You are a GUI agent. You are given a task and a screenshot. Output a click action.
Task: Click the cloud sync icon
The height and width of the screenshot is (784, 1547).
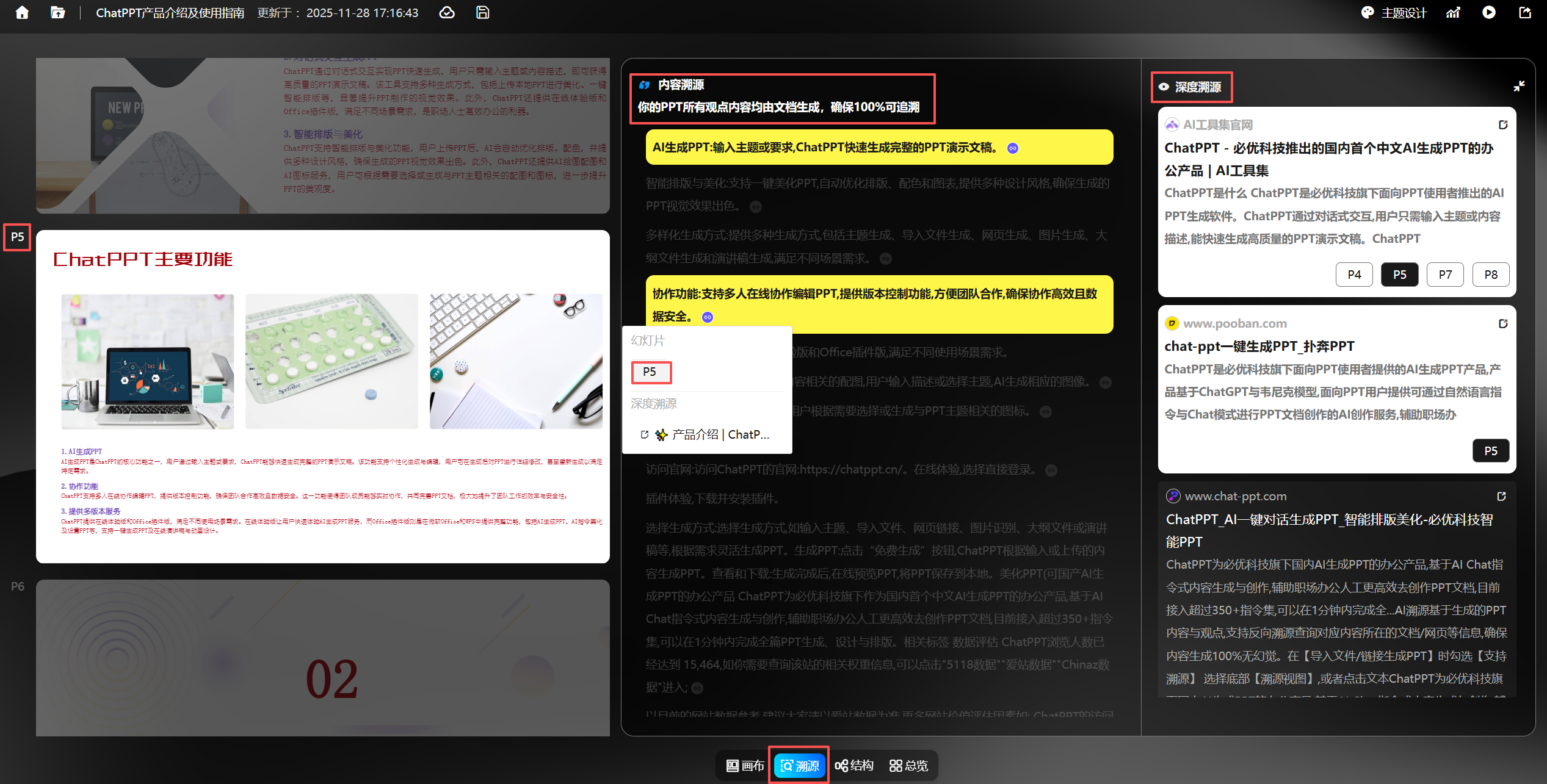coord(447,13)
